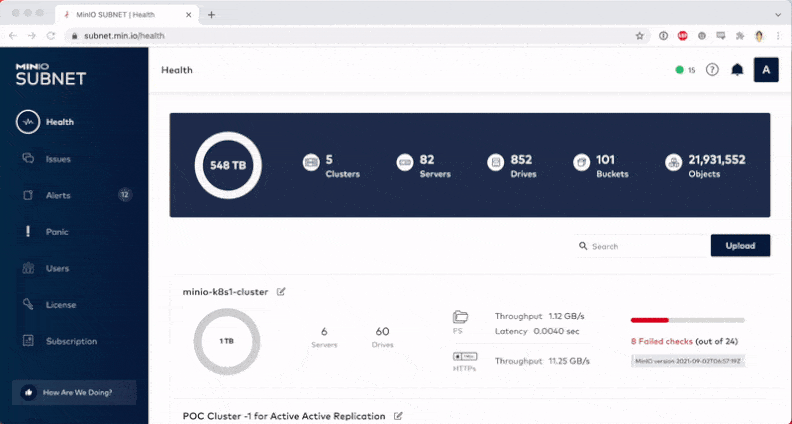Click the failed checks progress bar
The image size is (792, 424).
pos(687,321)
